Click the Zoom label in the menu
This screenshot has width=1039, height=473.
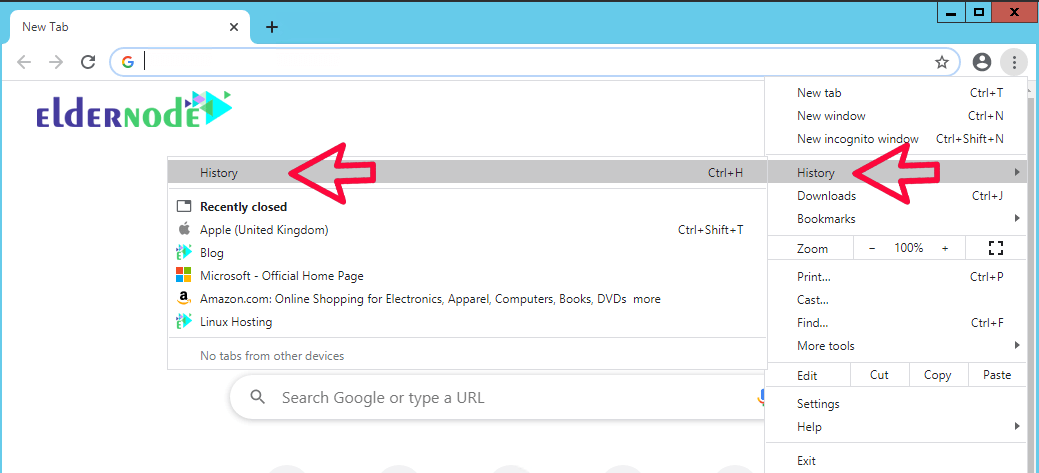[812, 249]
